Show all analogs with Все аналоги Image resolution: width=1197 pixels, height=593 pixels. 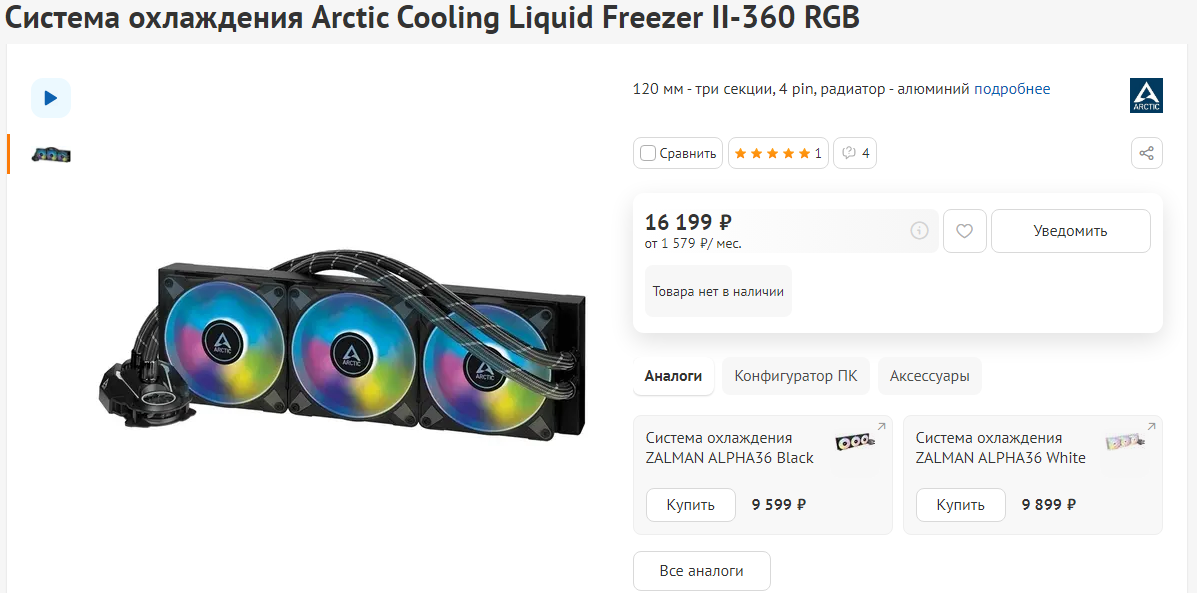pyautogui.click(x=701, y=571)
